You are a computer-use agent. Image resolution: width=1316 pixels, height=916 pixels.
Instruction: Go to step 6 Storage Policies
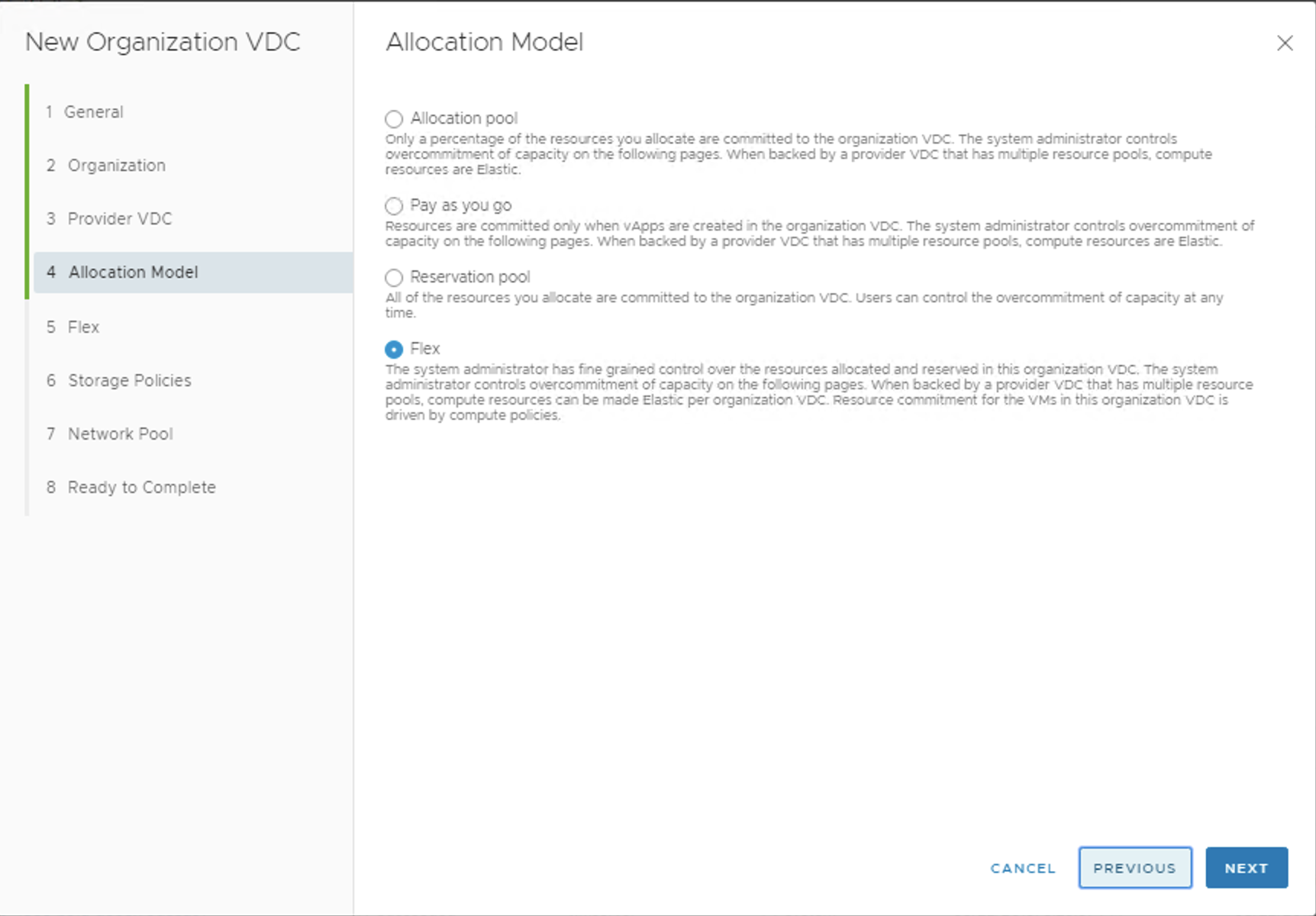129,381
